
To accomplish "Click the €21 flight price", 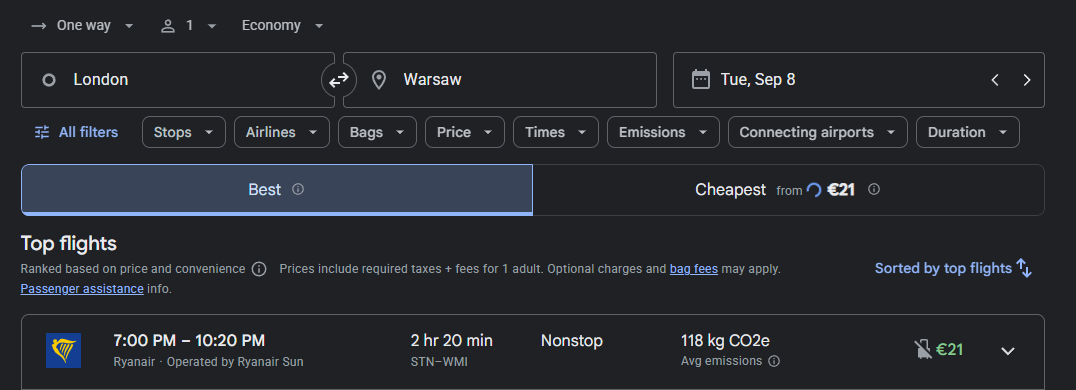I will 950,350.
